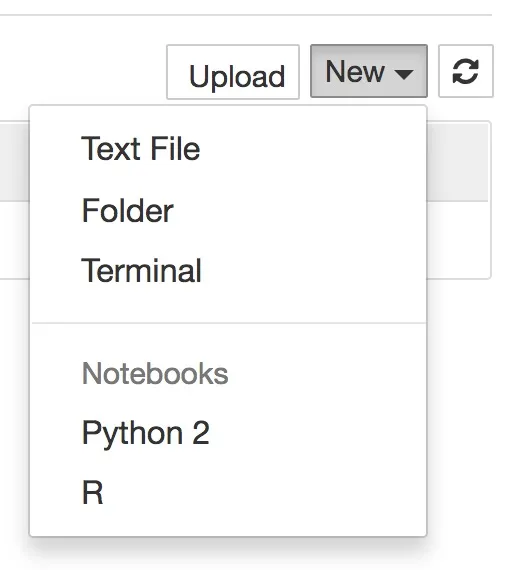
Task: Open the Upload file dialog
Action: (233, 72)
